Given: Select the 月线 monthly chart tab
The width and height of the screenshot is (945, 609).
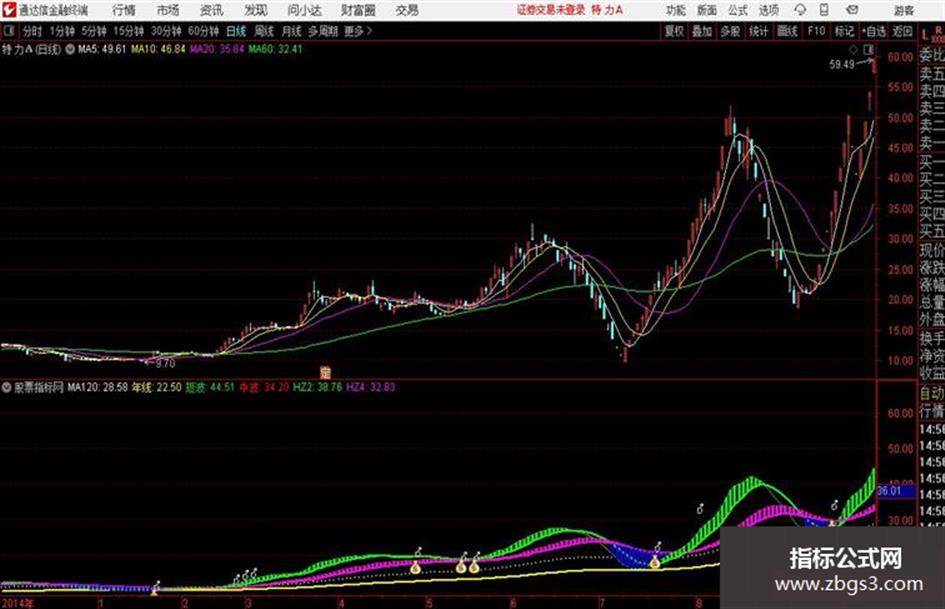Looking at the screenshot, I should click(291, 31).
